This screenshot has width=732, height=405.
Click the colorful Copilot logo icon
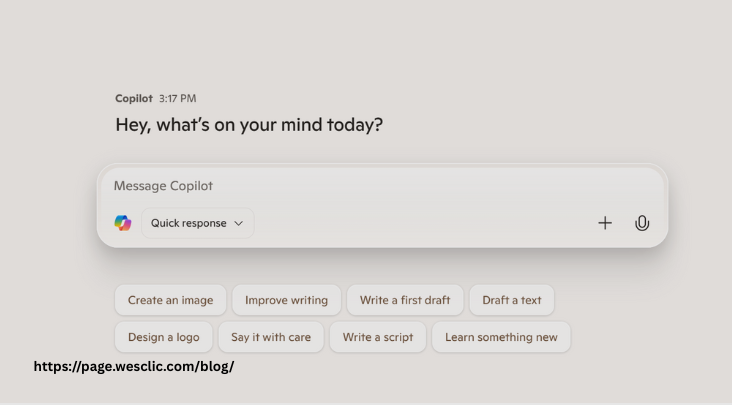(123, 223)
